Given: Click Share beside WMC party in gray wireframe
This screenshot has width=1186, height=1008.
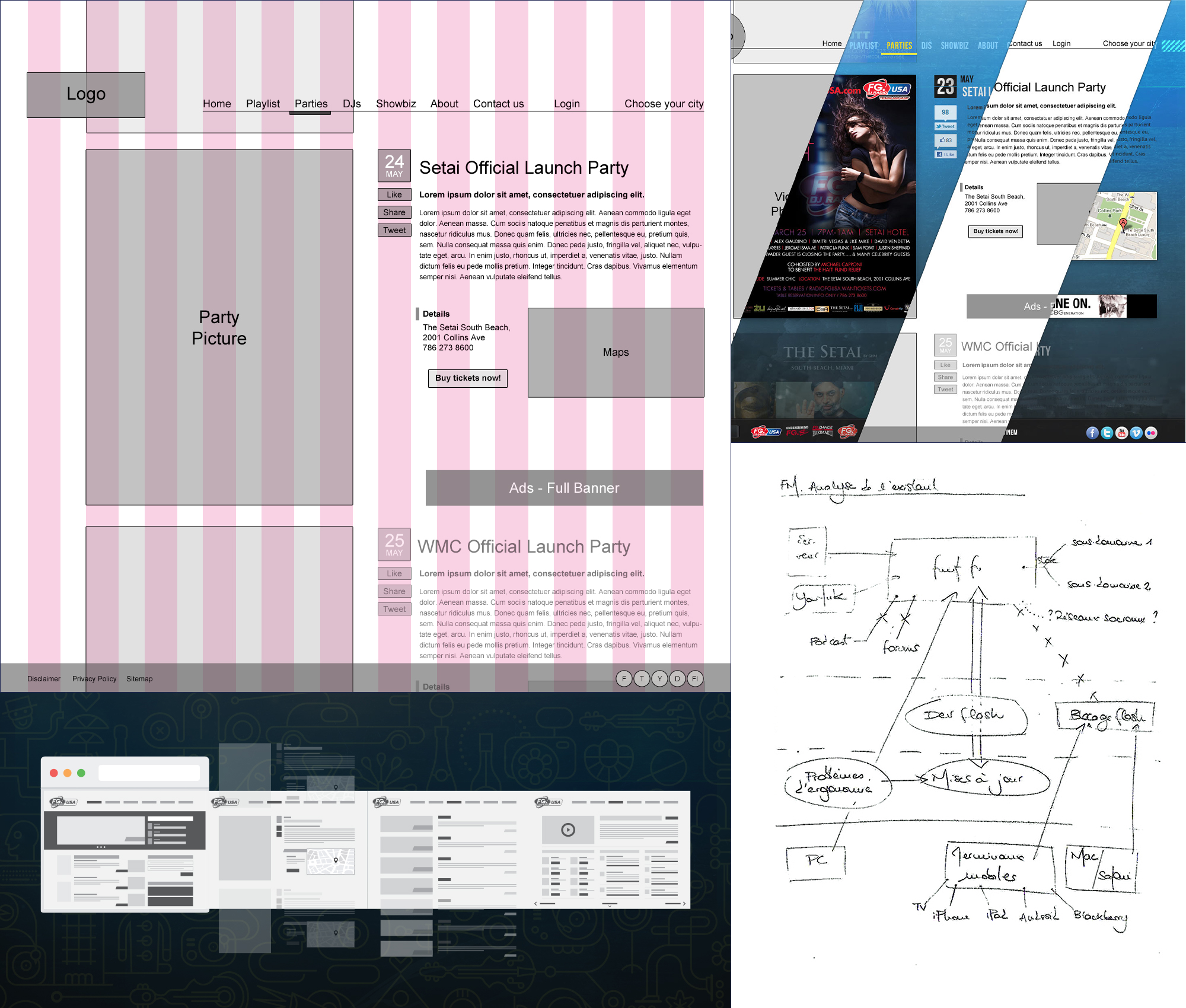Looking at the screenshot, I should tap(394, 591).
